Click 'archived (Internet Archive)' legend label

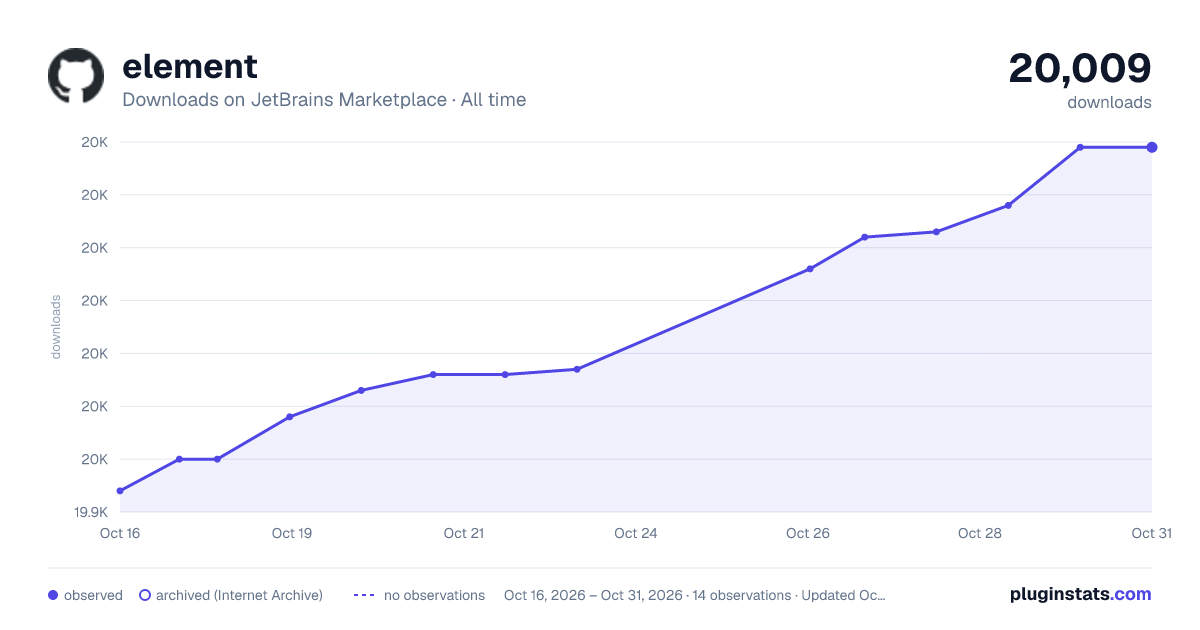click(239, 595)
